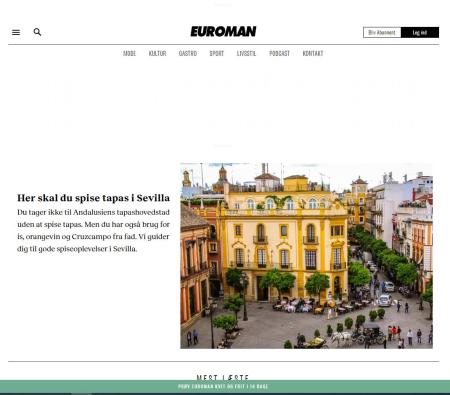Click the Bliv Abonnent button
The height and width of the screenshot is (395, 450).
[x=382, y=32]
